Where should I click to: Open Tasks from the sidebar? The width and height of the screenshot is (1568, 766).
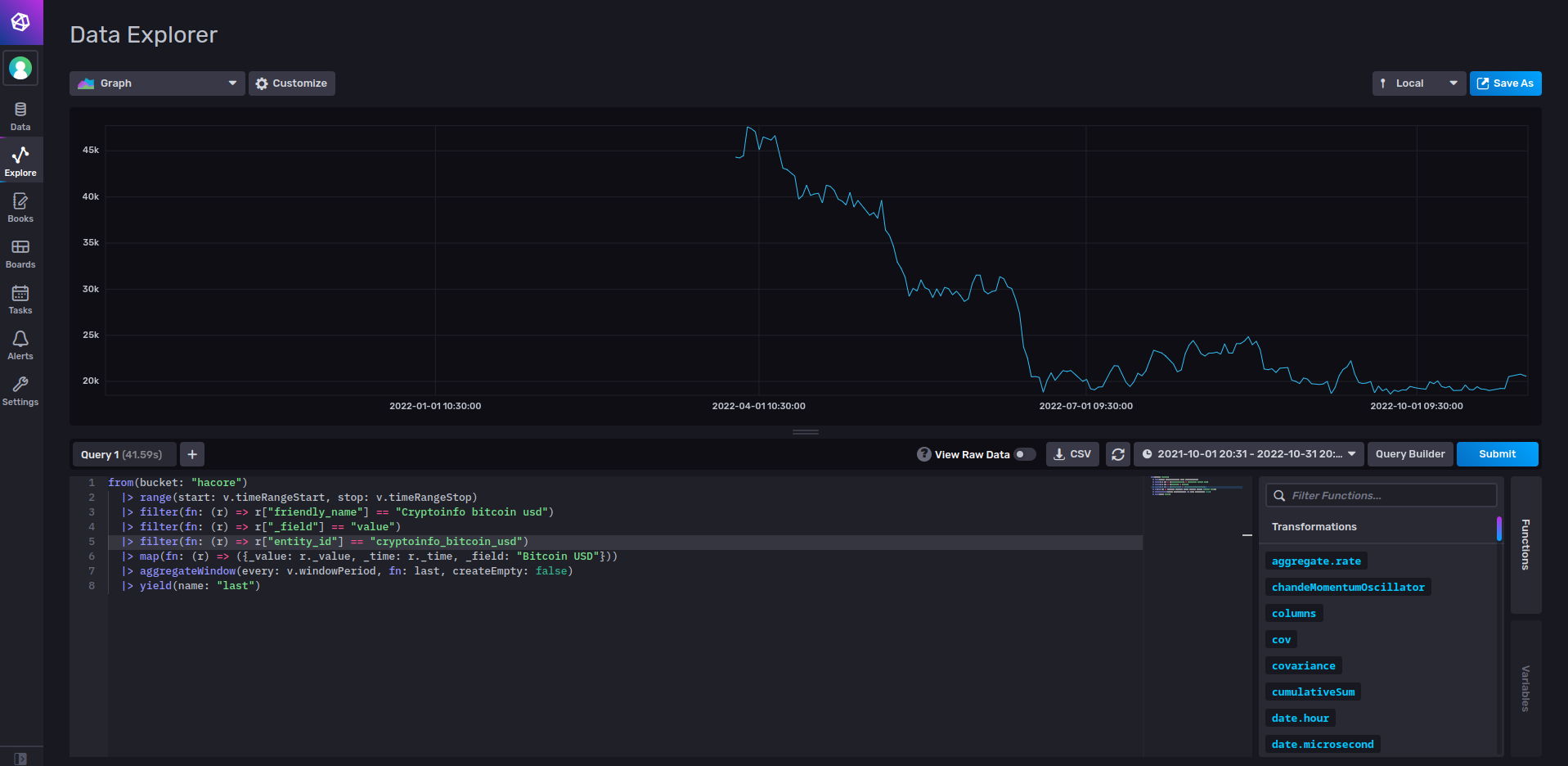point(20,299)
